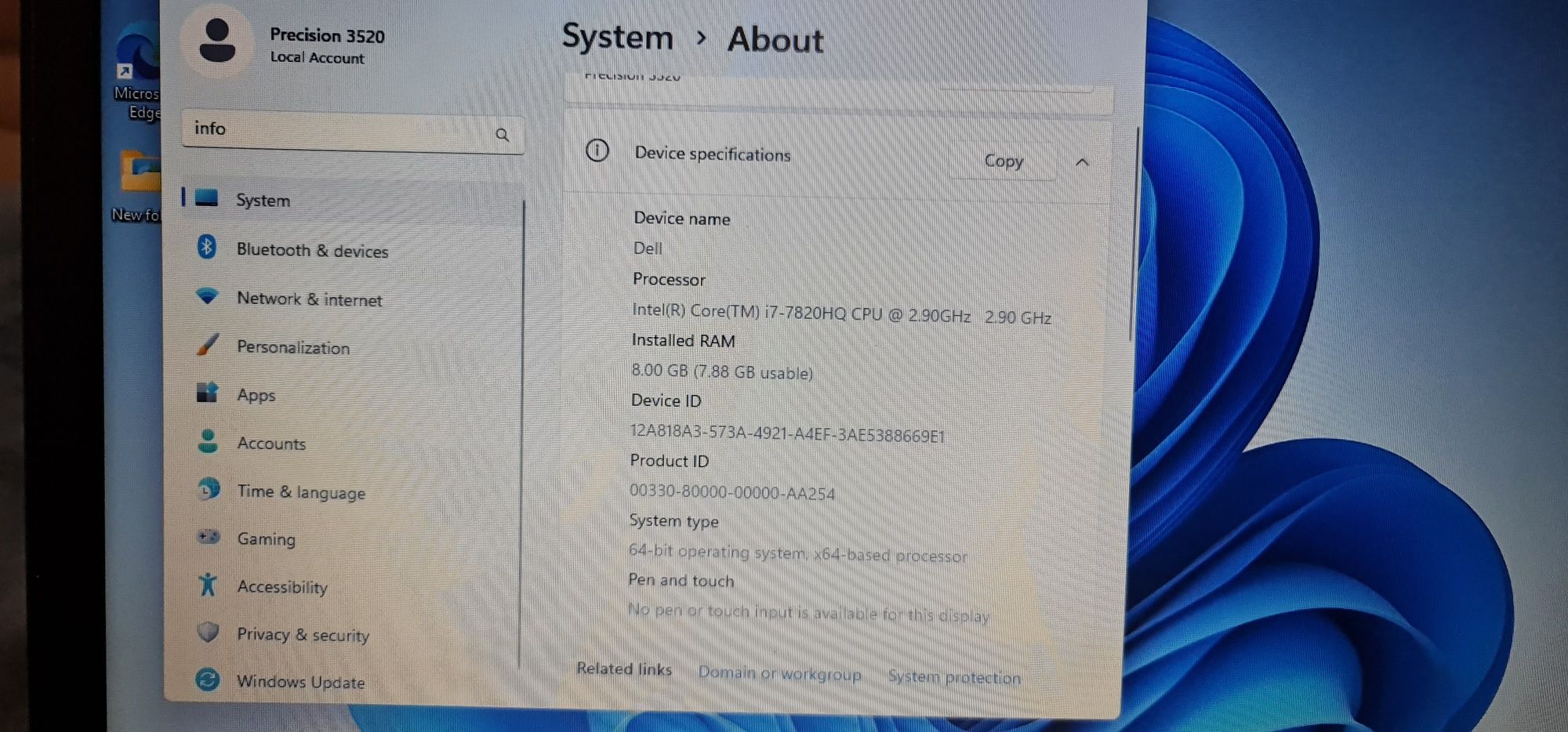Open Domain or workgroup link

pos(779,673)
